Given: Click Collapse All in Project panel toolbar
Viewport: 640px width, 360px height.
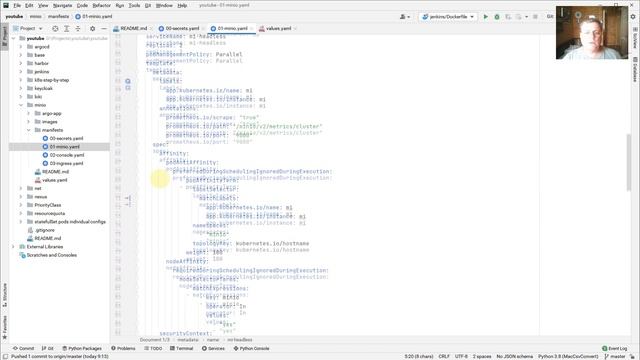Looking at the screenshot, I should pos(78,29).
